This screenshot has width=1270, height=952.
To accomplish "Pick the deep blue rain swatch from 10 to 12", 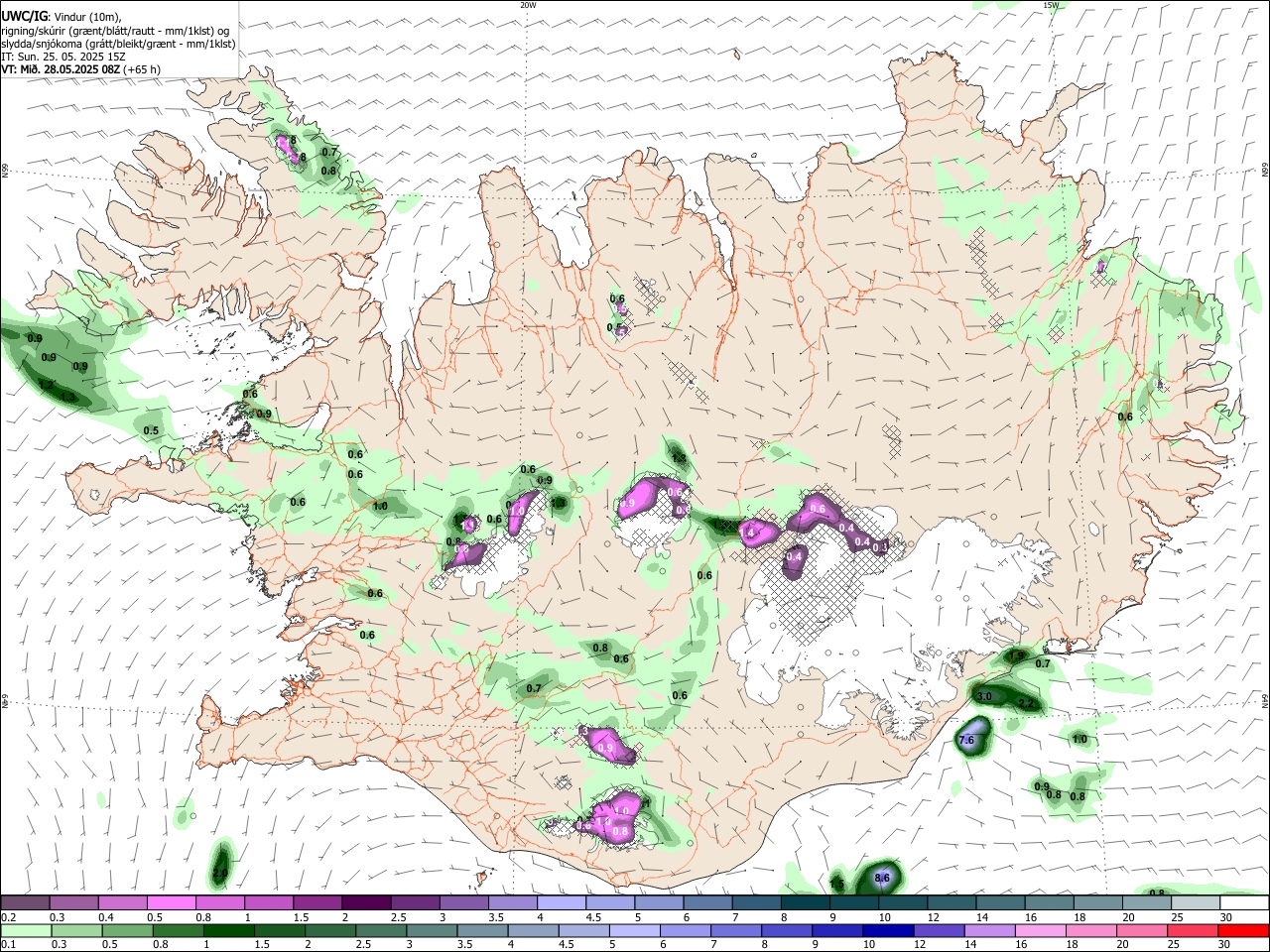I will (x=887, y=930).
